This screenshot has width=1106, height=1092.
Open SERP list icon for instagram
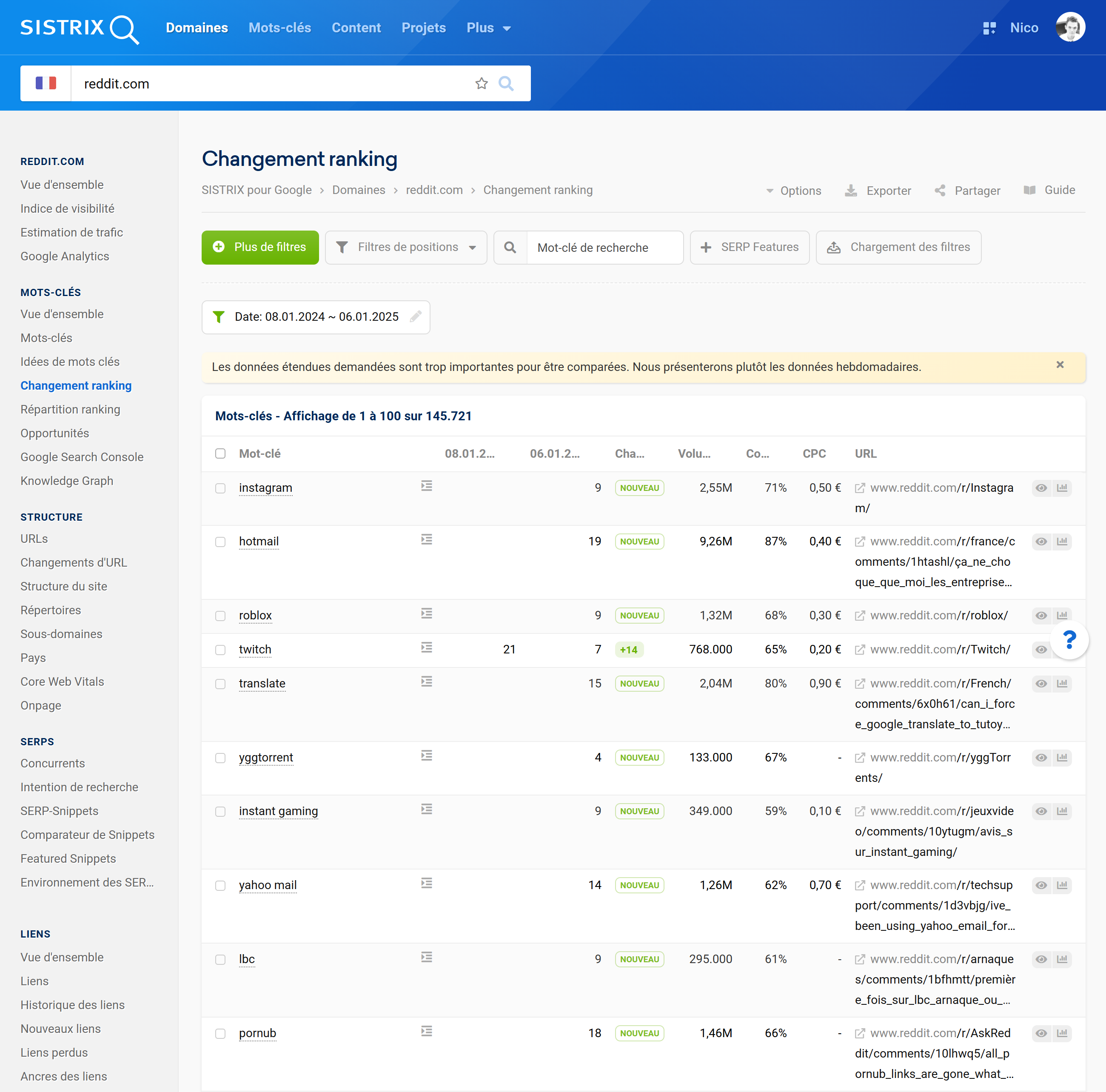coord(427,486)
